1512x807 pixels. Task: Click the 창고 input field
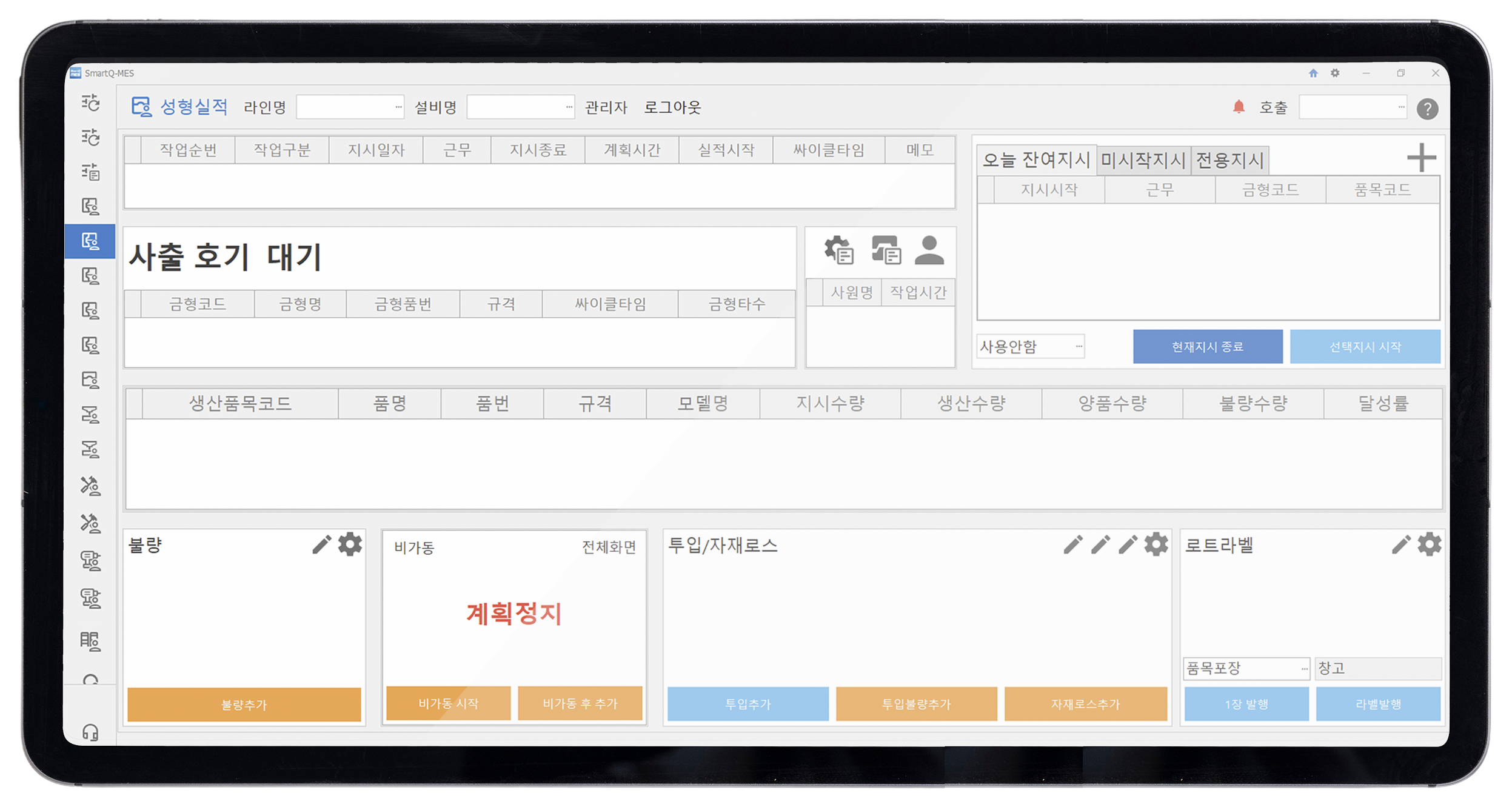[1377, 668]
